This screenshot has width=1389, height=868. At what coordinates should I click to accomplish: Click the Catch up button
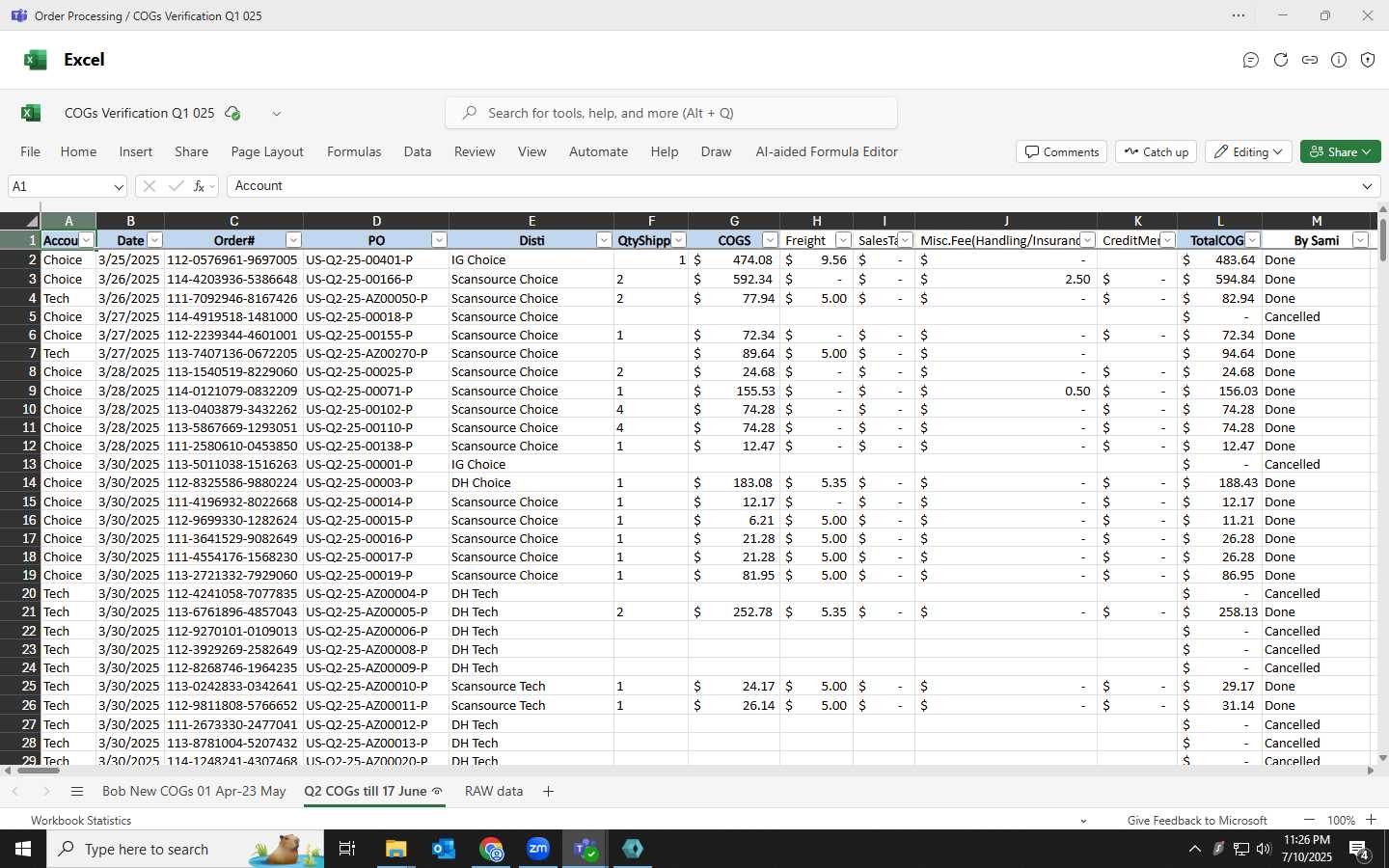pyautogui.click(x=1157, y=151)
